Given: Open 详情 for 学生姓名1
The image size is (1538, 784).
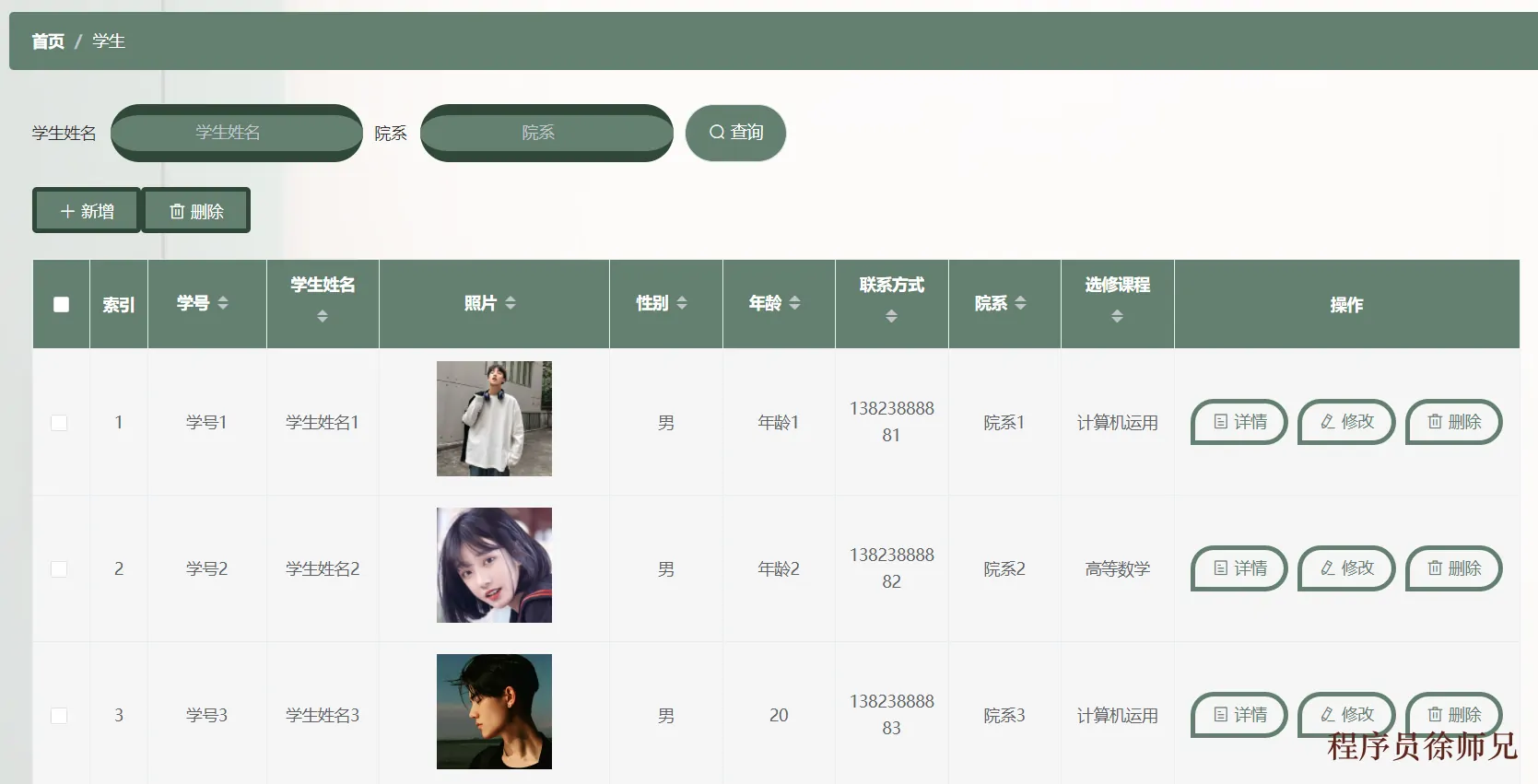Looking at the screenshot, I should coord(1239,422).
